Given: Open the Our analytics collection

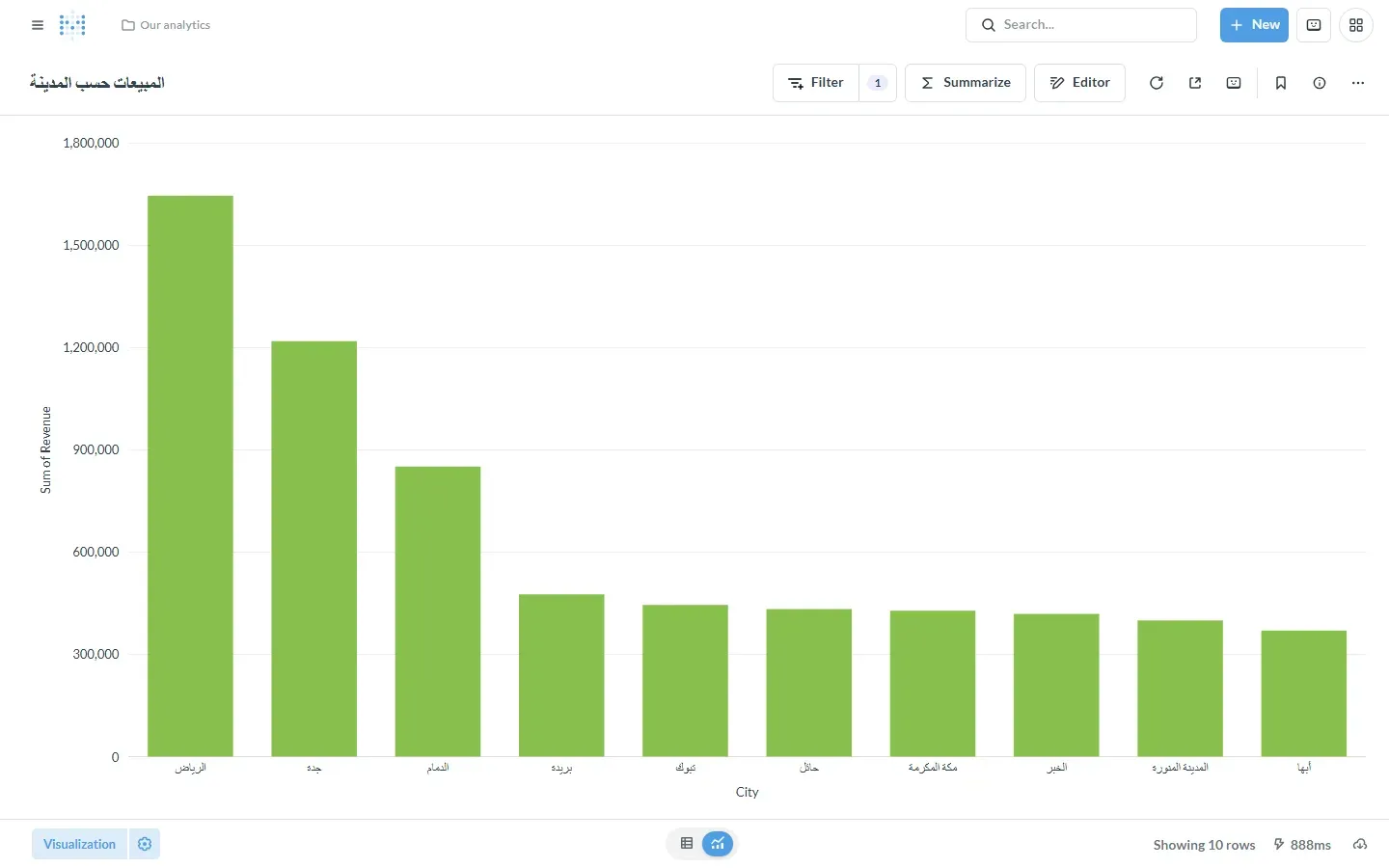Looking at the screenshot, I should pos(166,25).
